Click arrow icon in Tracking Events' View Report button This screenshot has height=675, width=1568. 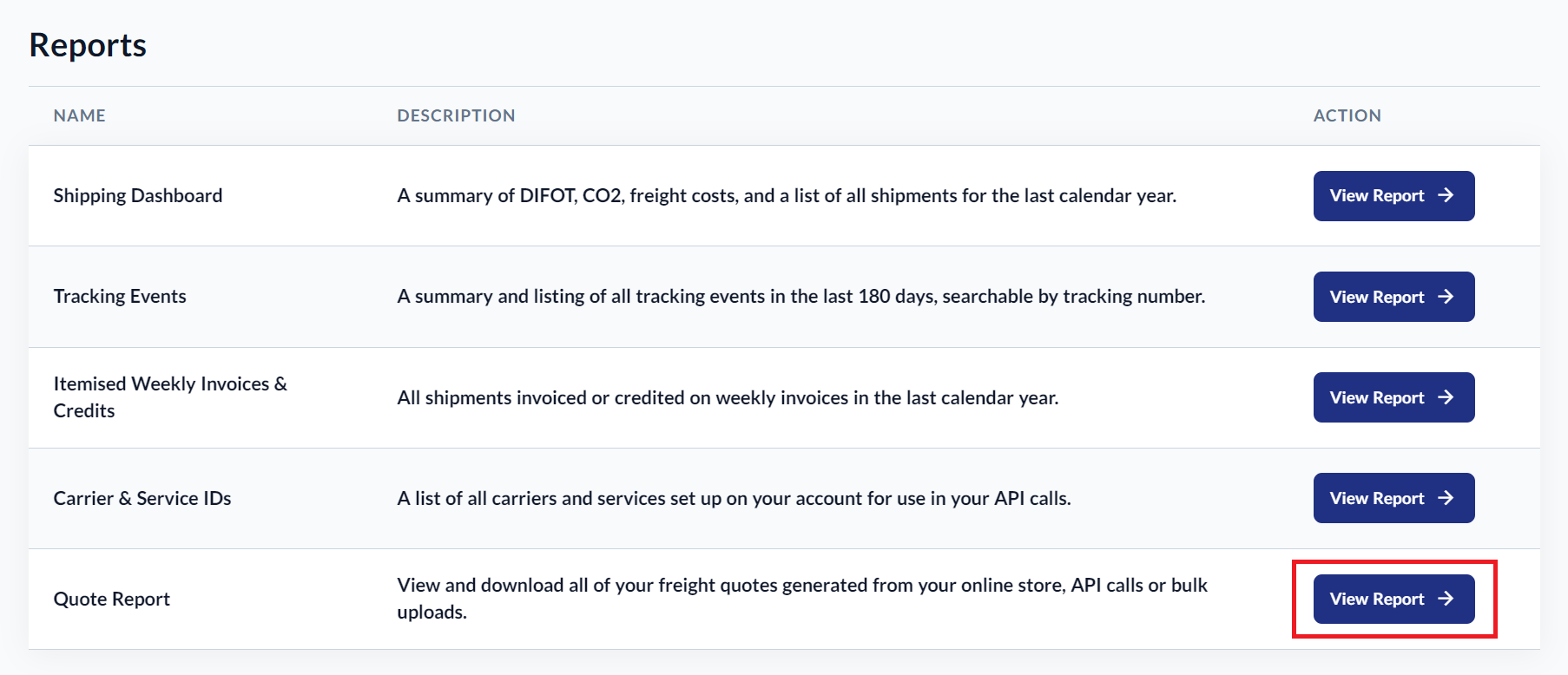coord(1446,297)
